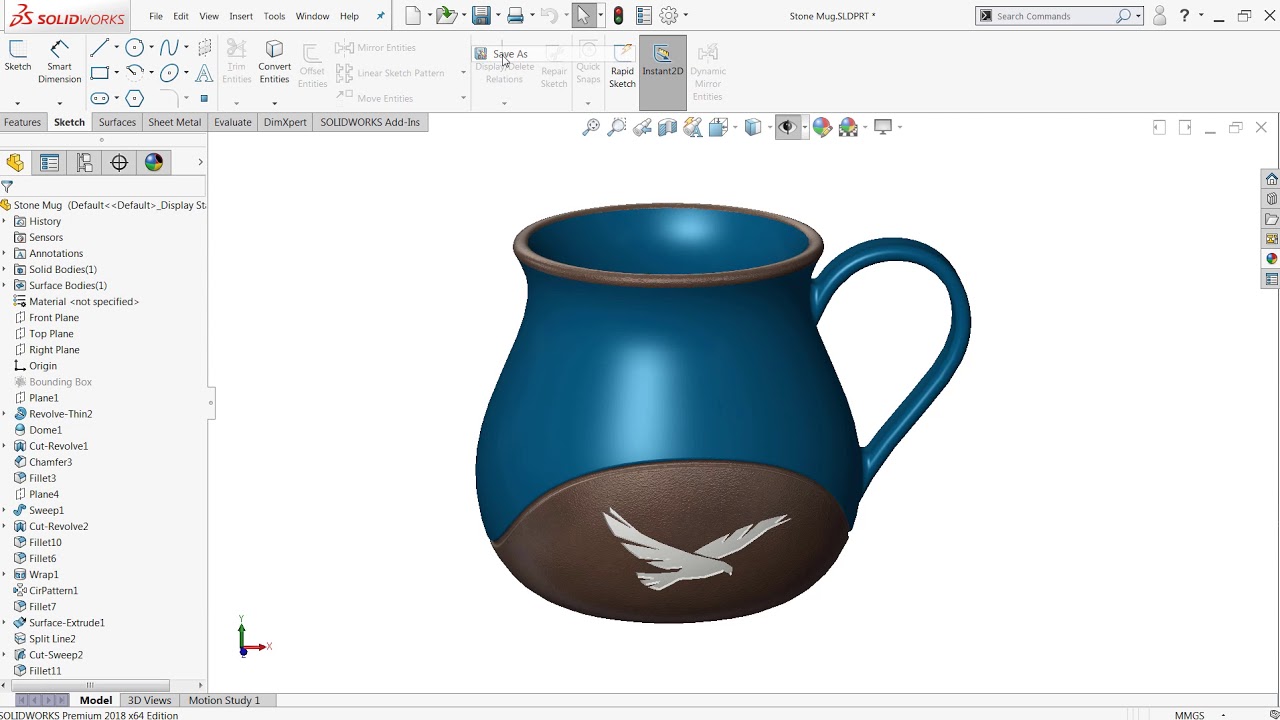
Task: Open the FeatureManager Design Tree tab
Action: 15,163
